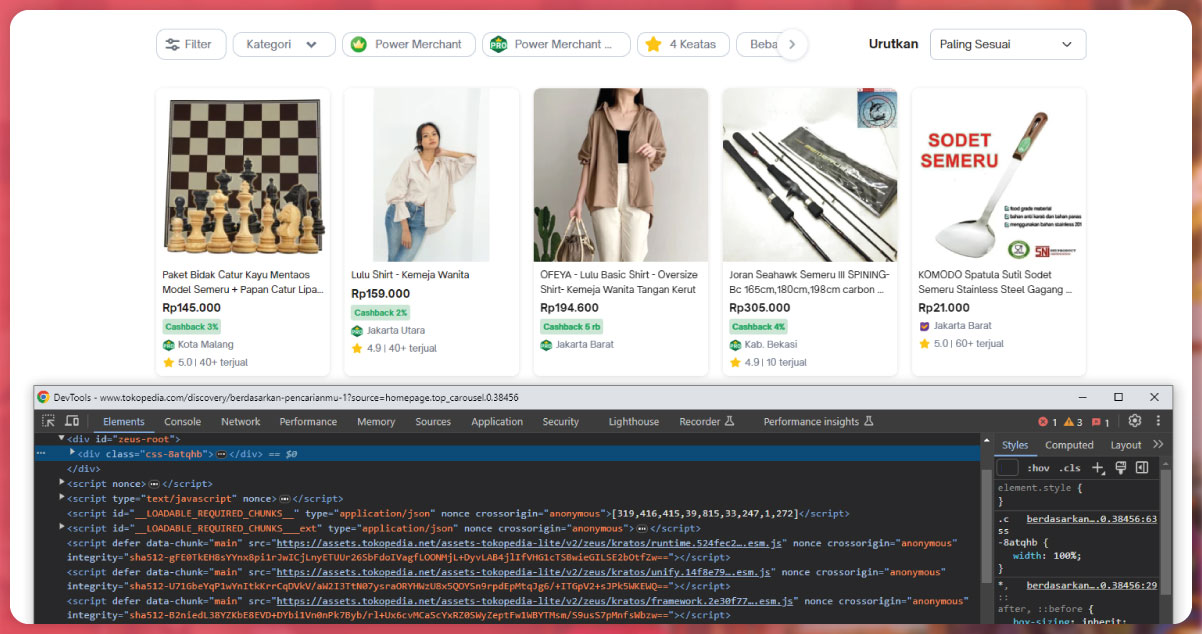The height and width of the screenshot is (634, 1202).
Task: Expand the Kategori dropdown
Action: point(284,44)
